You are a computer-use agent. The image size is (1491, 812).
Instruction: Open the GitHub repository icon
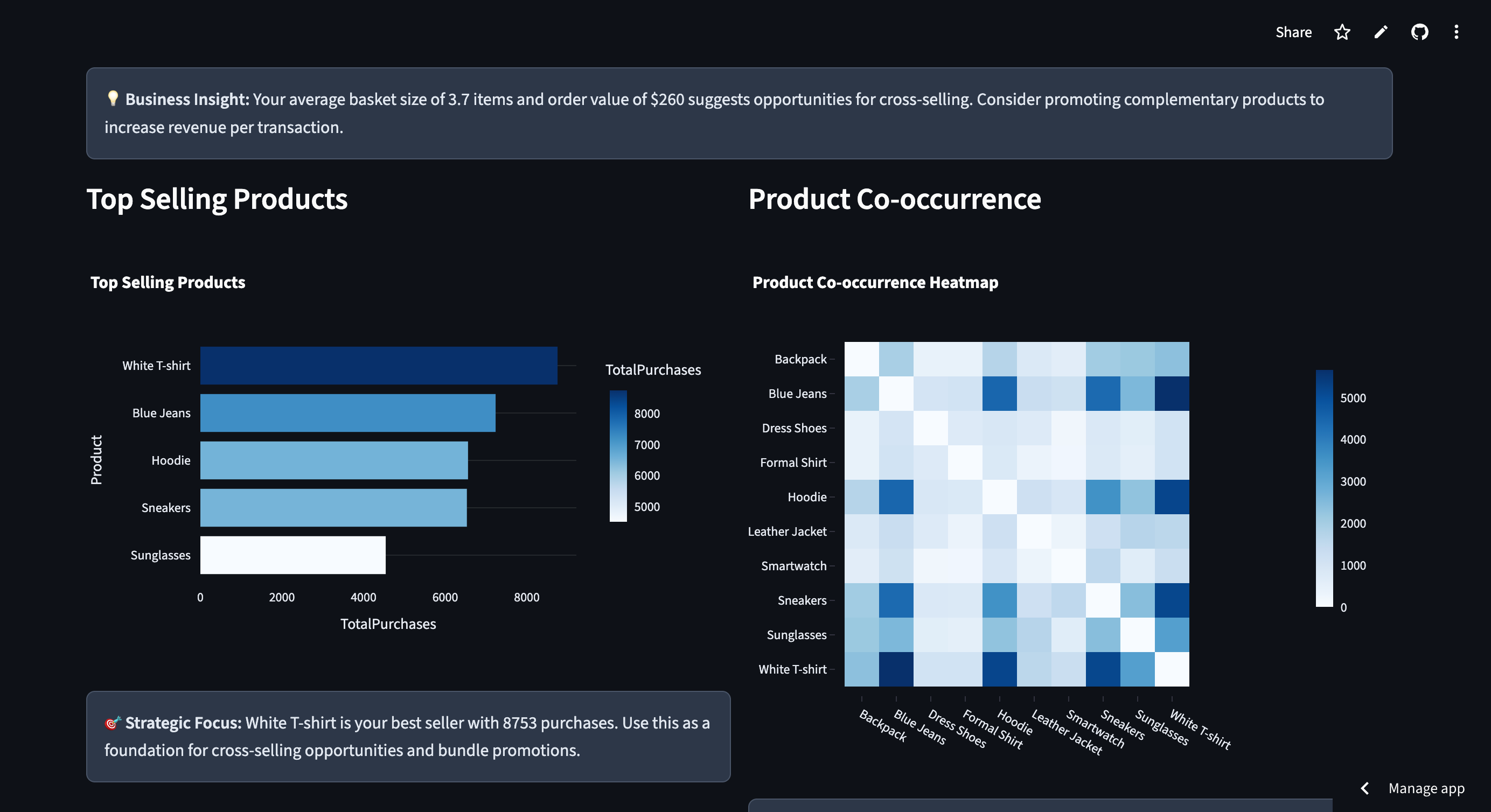[x=1419, y=32]
